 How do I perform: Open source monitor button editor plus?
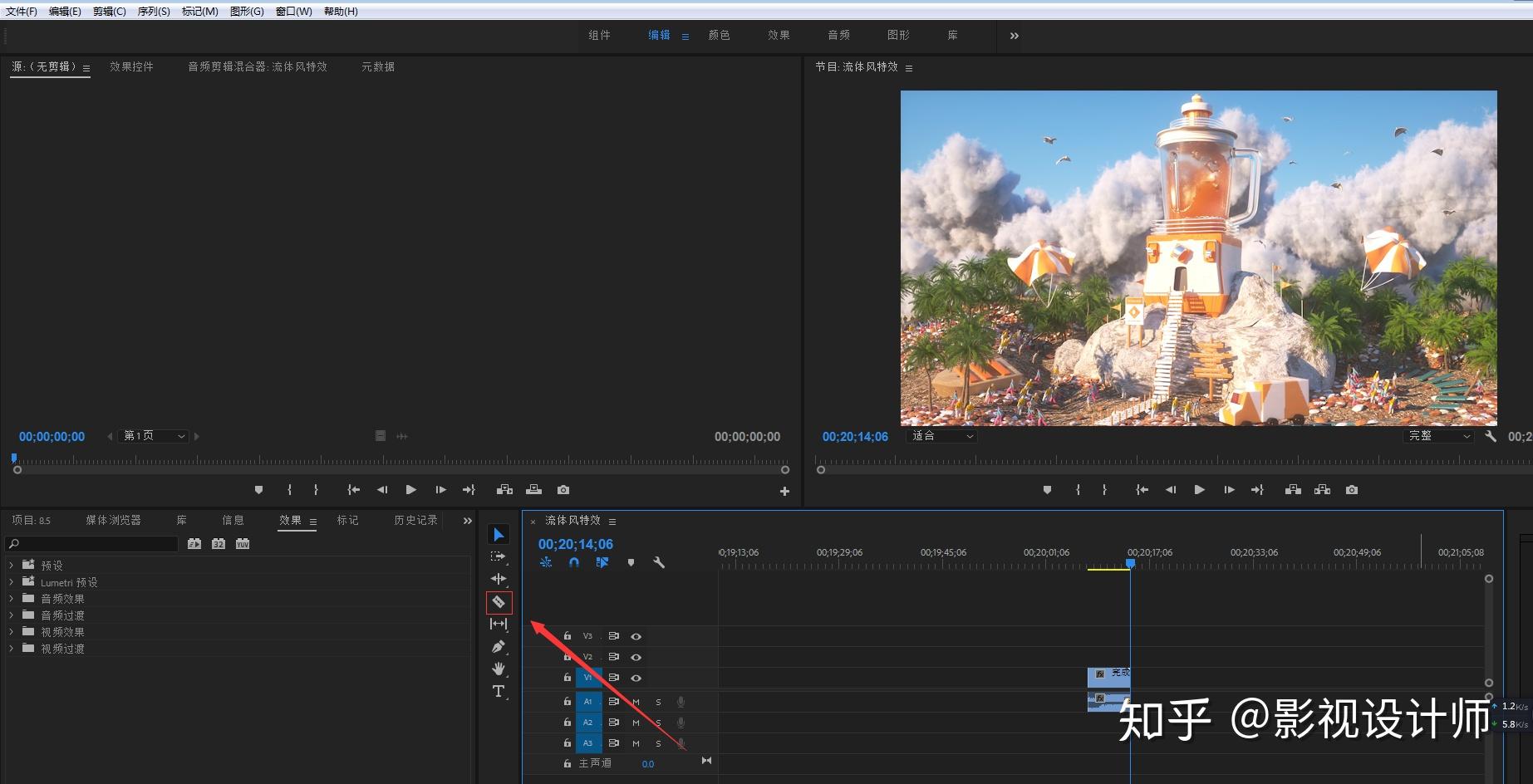pos(784,492)
